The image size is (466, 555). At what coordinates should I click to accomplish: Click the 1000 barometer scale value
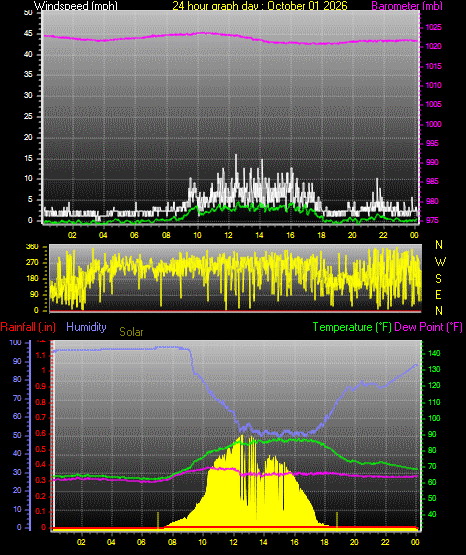(433, 124)
